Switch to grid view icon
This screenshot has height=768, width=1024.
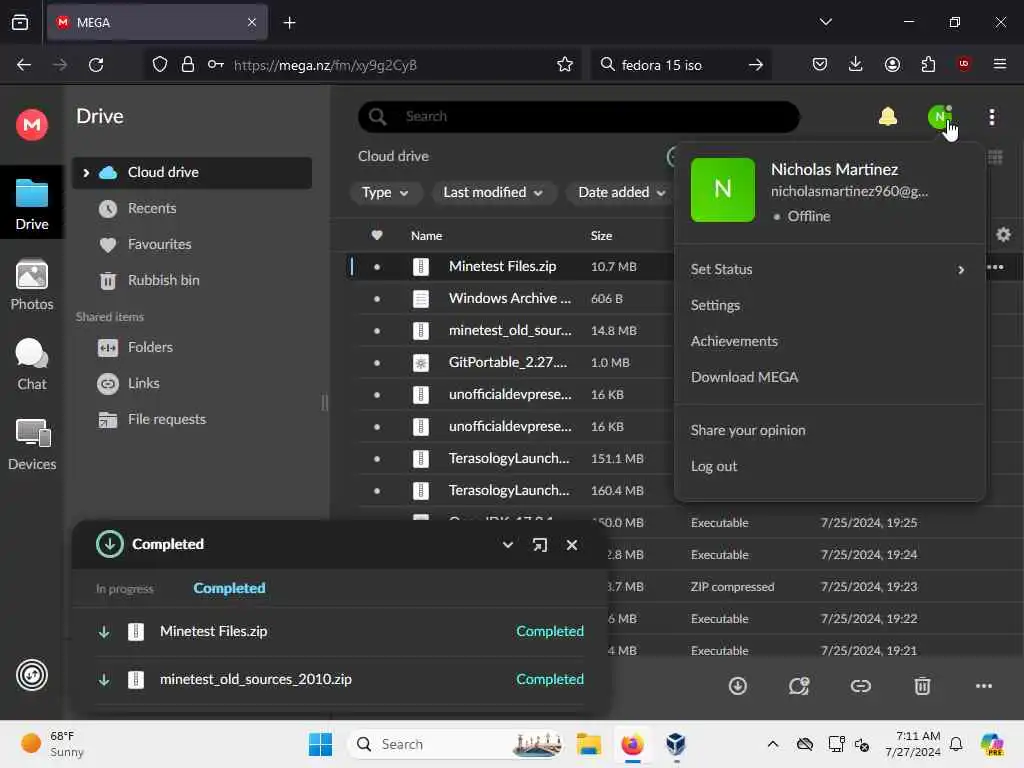point(995,157)
